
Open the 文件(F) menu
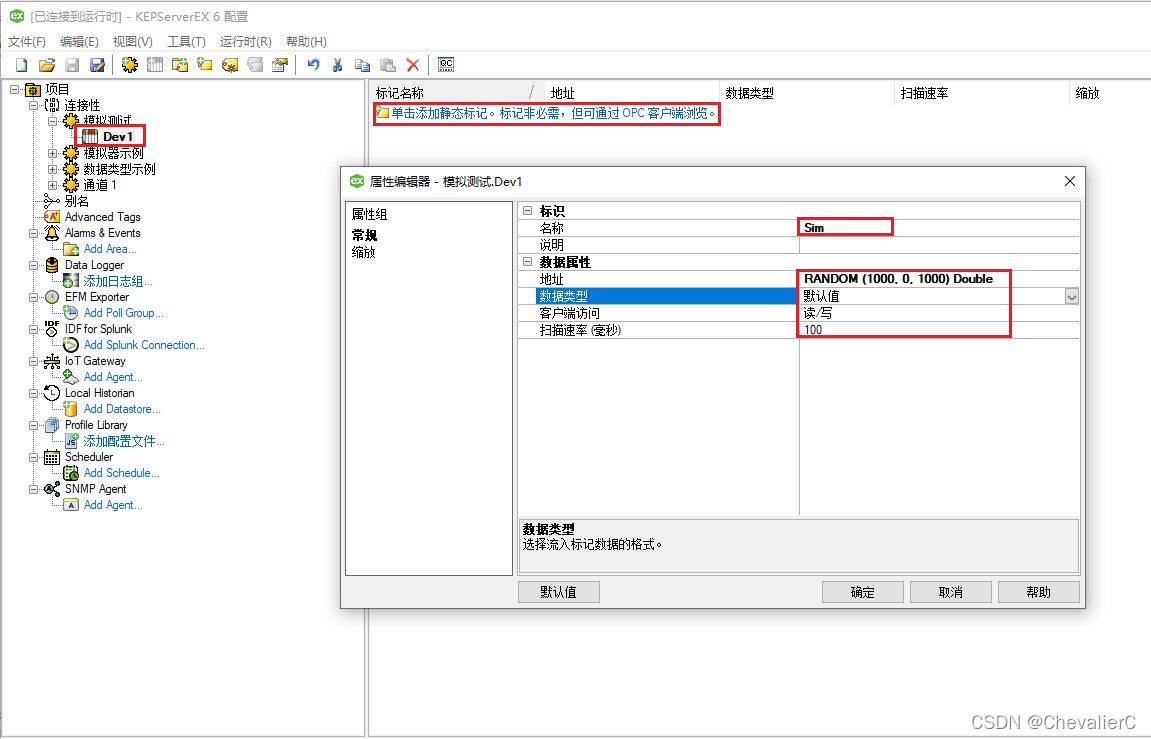click(x=27, y=42)
